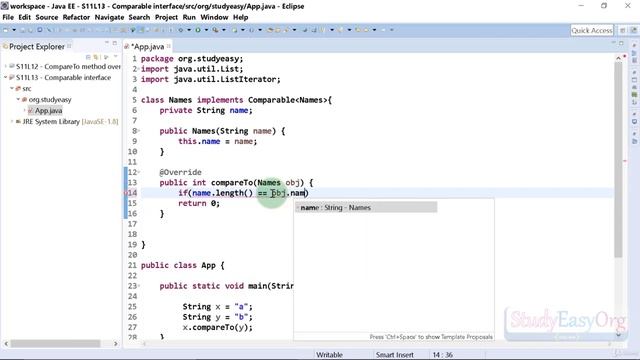Fold the compareTo method at line 12

tap(139, 172)
